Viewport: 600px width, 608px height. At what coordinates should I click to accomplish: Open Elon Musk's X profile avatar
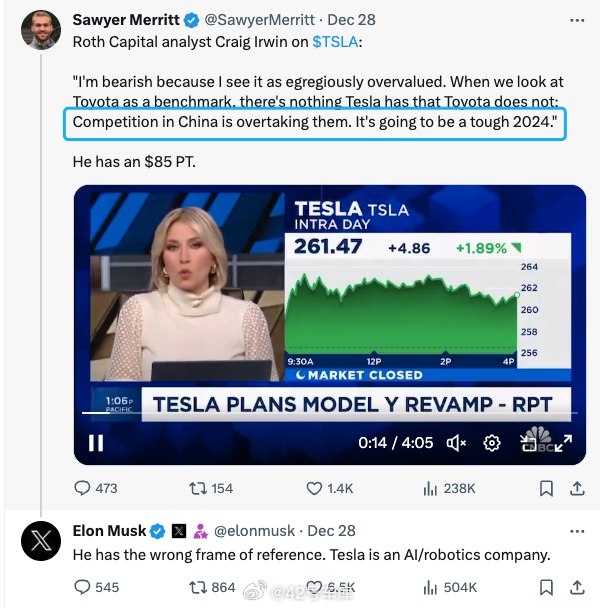(x=41, y=541)
